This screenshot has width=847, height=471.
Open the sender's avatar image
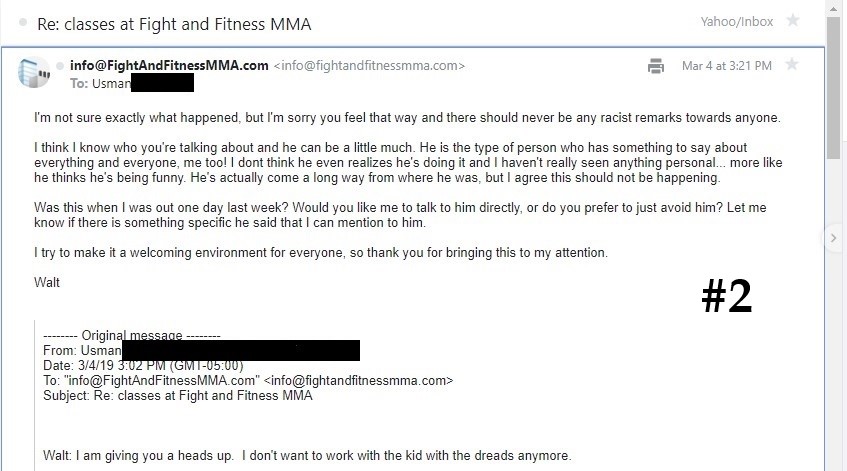pyautogui.click(x=33, y=72)
